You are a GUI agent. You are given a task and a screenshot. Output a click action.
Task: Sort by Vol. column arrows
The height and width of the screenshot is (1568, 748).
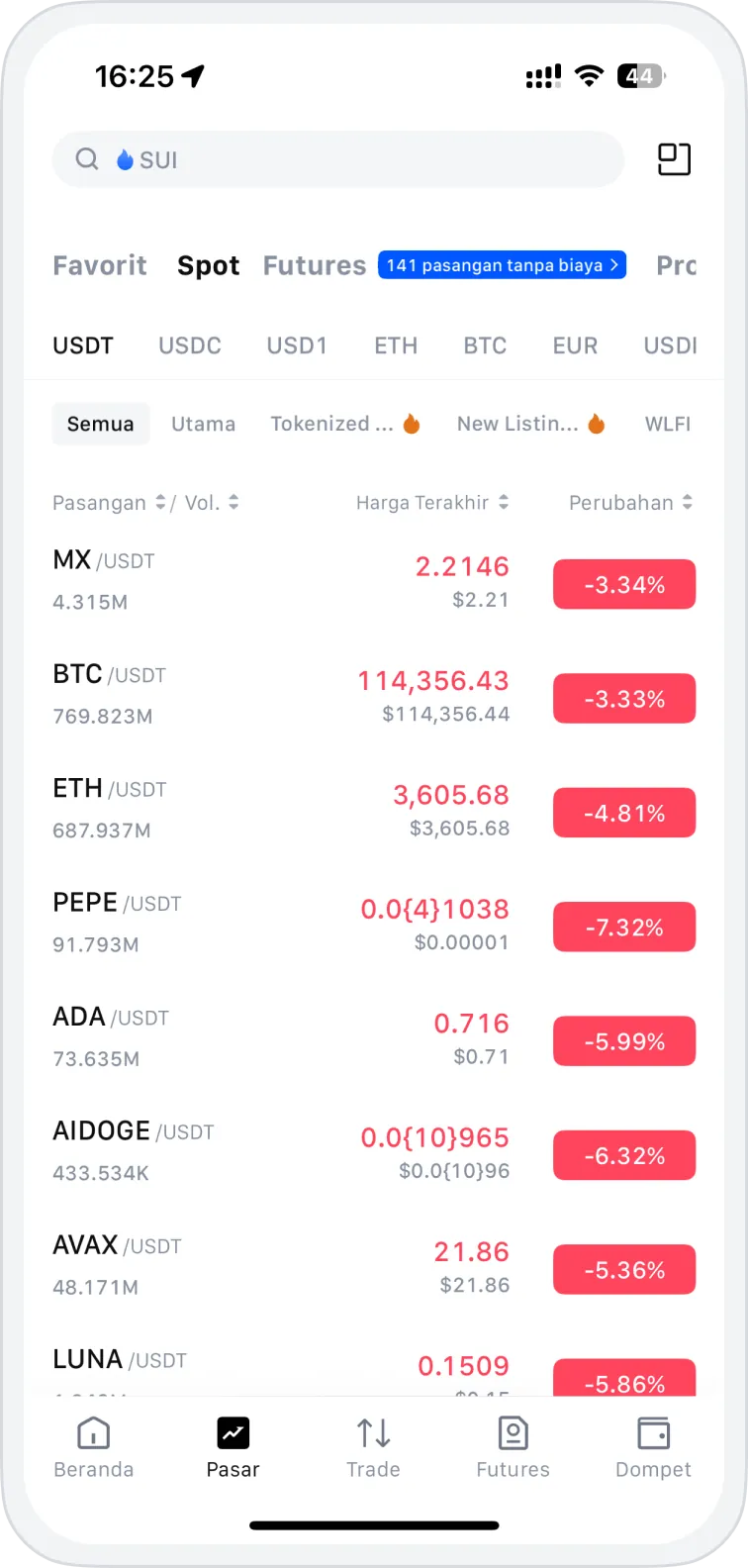pos(234,503)
